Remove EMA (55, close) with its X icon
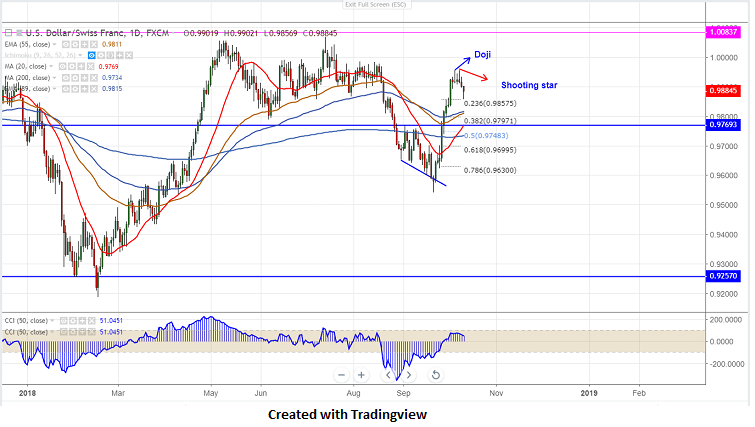755x427 pixels. (94, 44)
